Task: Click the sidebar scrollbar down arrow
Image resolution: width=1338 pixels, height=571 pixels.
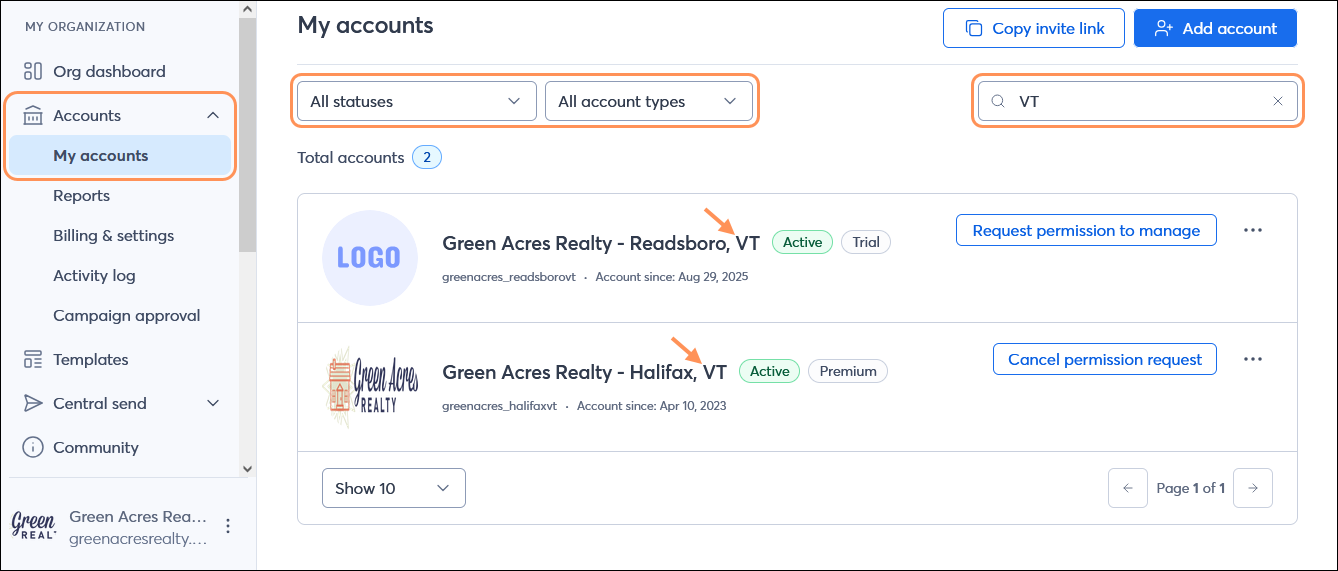Action: [247, 467]
